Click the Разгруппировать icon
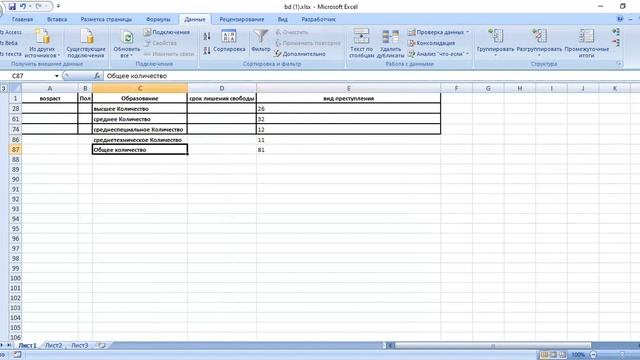This screenshot has width=640, height=360. coord(539,36)
